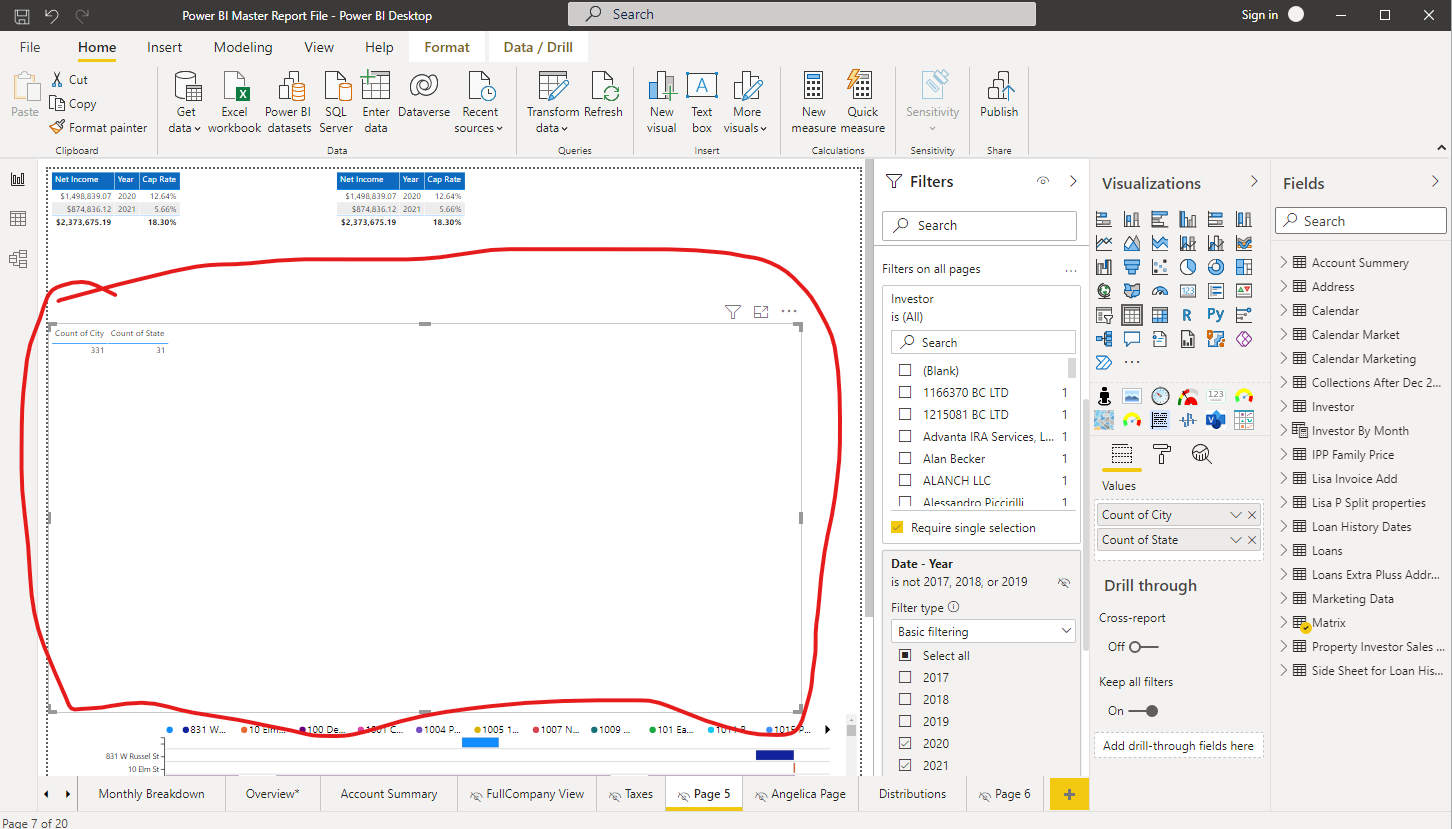Turn on Cross-report drill through toggle

tap(1144, 647)
